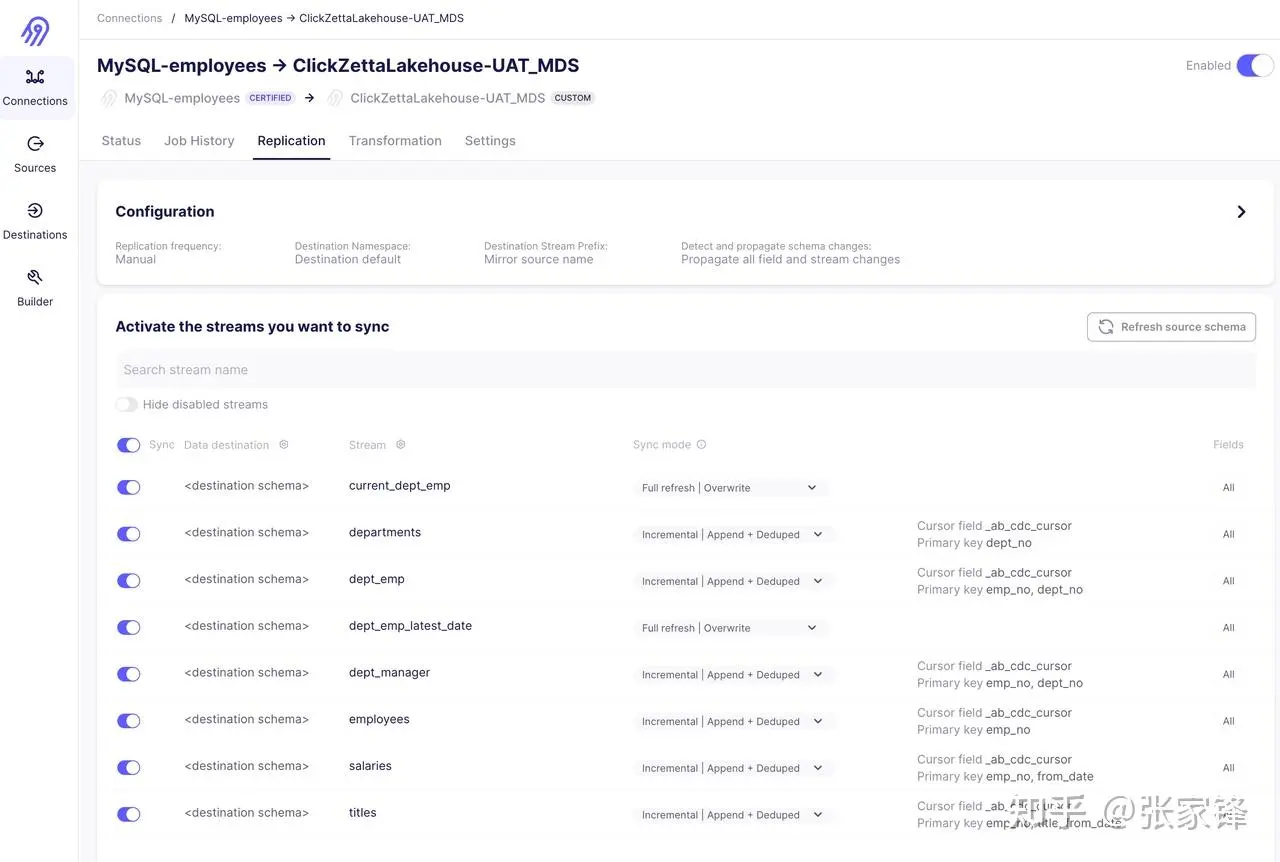The width and height of the screenshot is (1280, 862).
Task: Click Fields 'All' for employees row
Action: pyautogui.click(x=1229, y=722)
